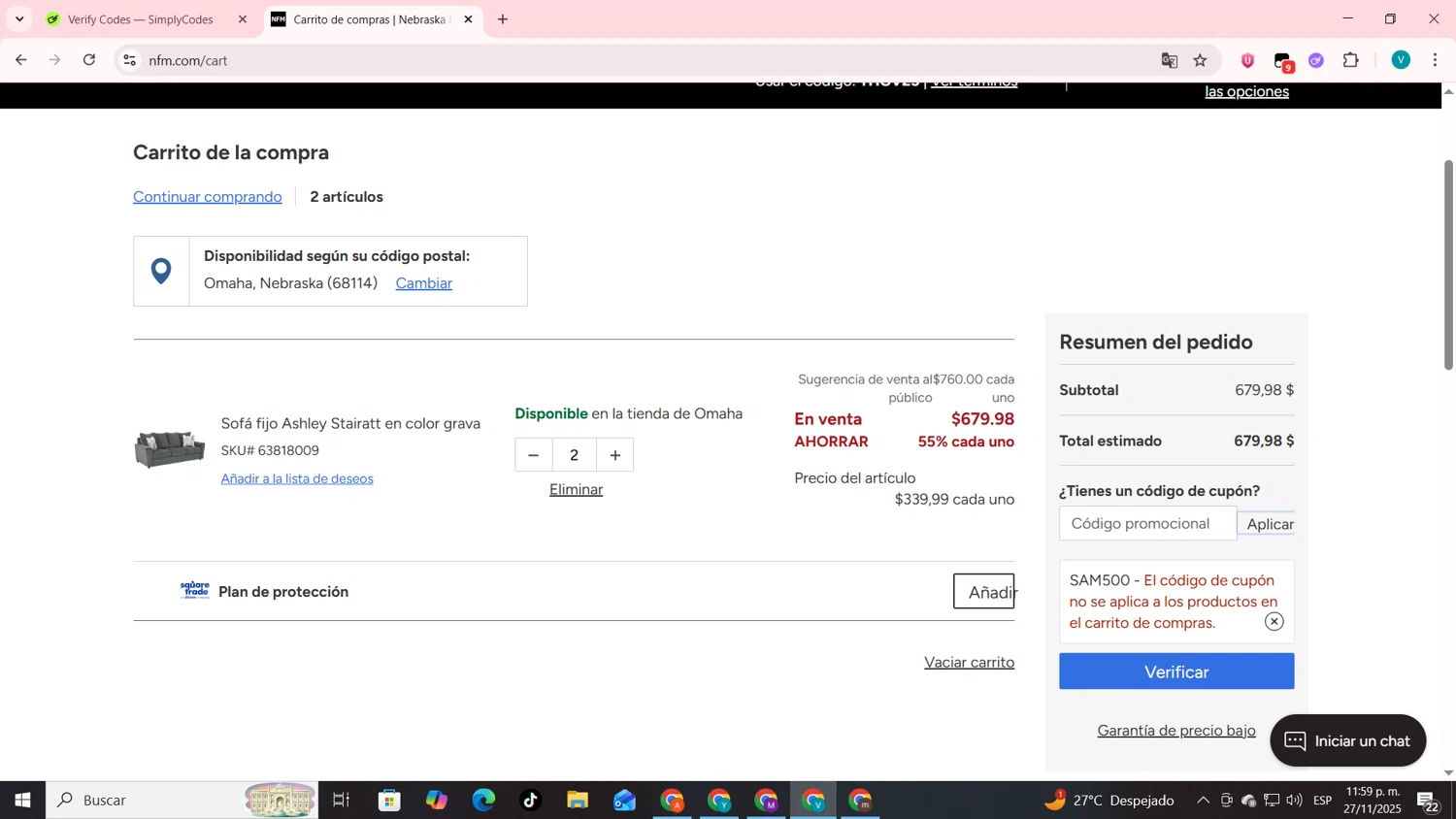Image resolution: width=1456 pixels, height=819 pixels.
Task: Open Microsoft Edge from taskbar
Action: pos(483,801)
